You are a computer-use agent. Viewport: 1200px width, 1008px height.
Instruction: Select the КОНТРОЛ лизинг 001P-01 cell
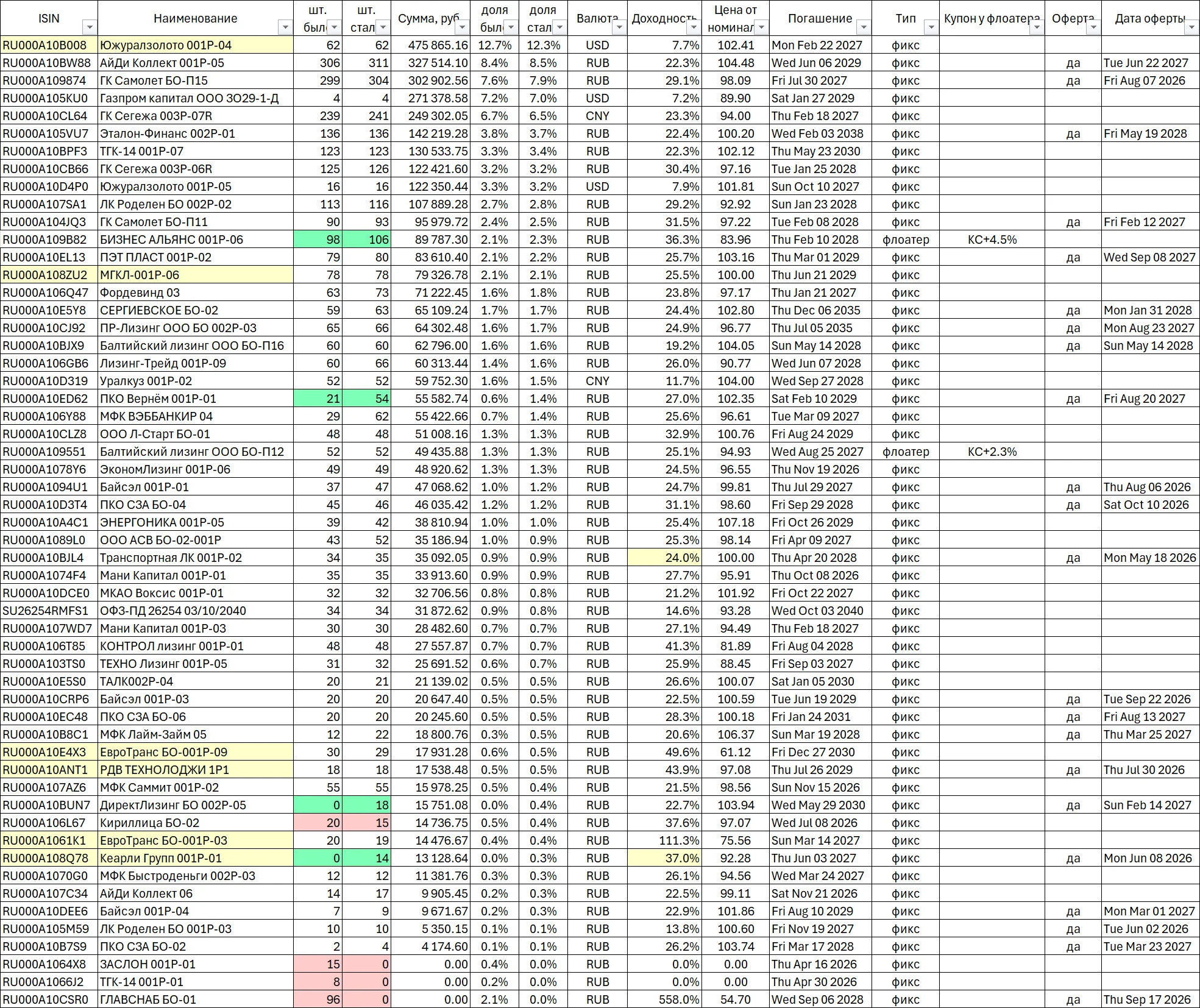(196, 646)
